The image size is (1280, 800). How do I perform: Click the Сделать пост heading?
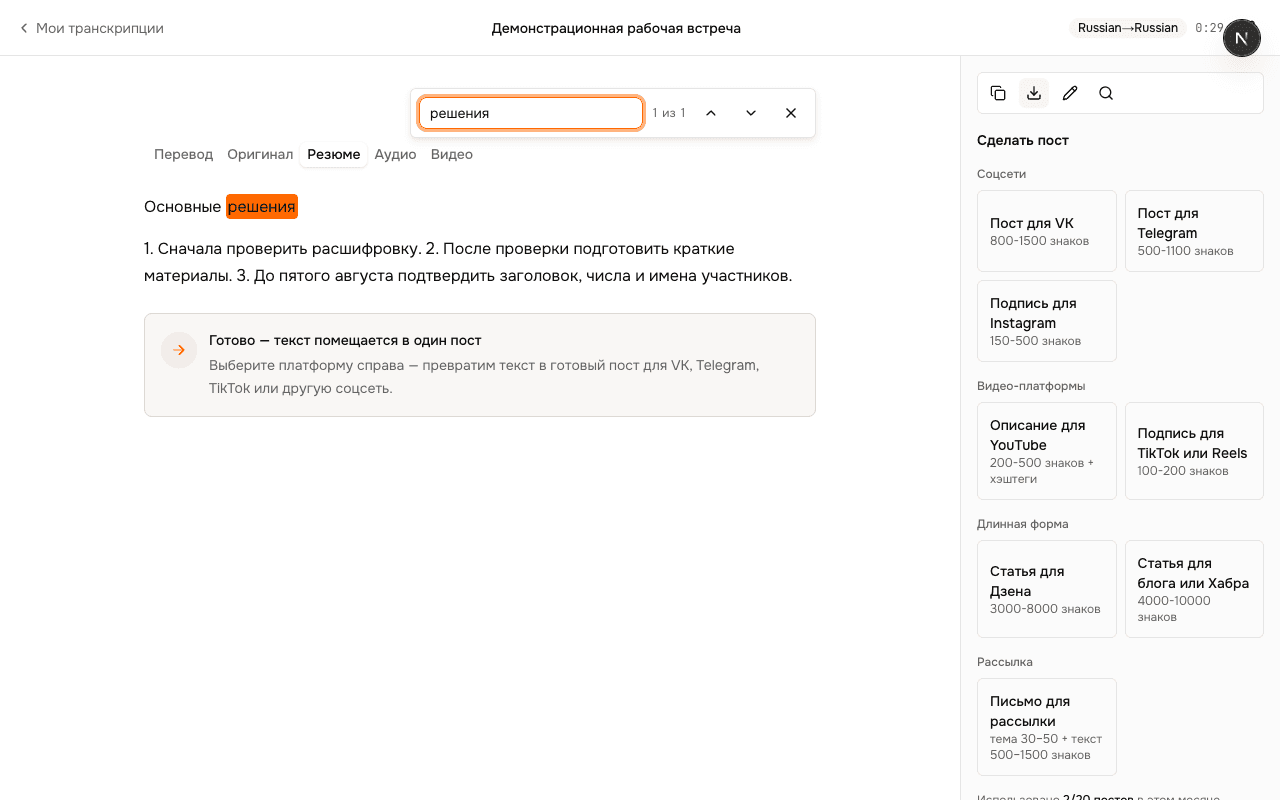pos(1023,140)
